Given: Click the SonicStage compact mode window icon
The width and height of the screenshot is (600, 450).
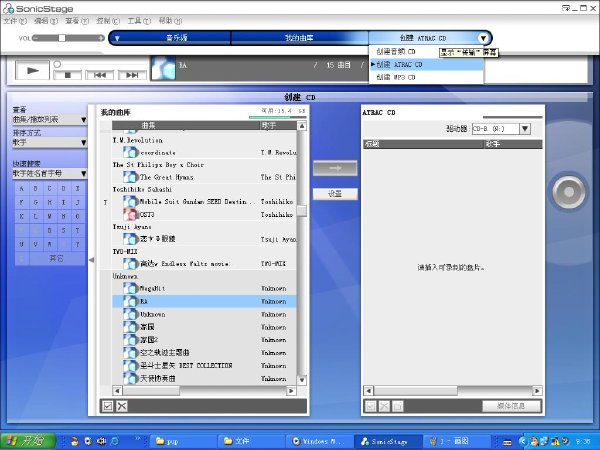Looking at the screenshot, I should pos(566,8).
